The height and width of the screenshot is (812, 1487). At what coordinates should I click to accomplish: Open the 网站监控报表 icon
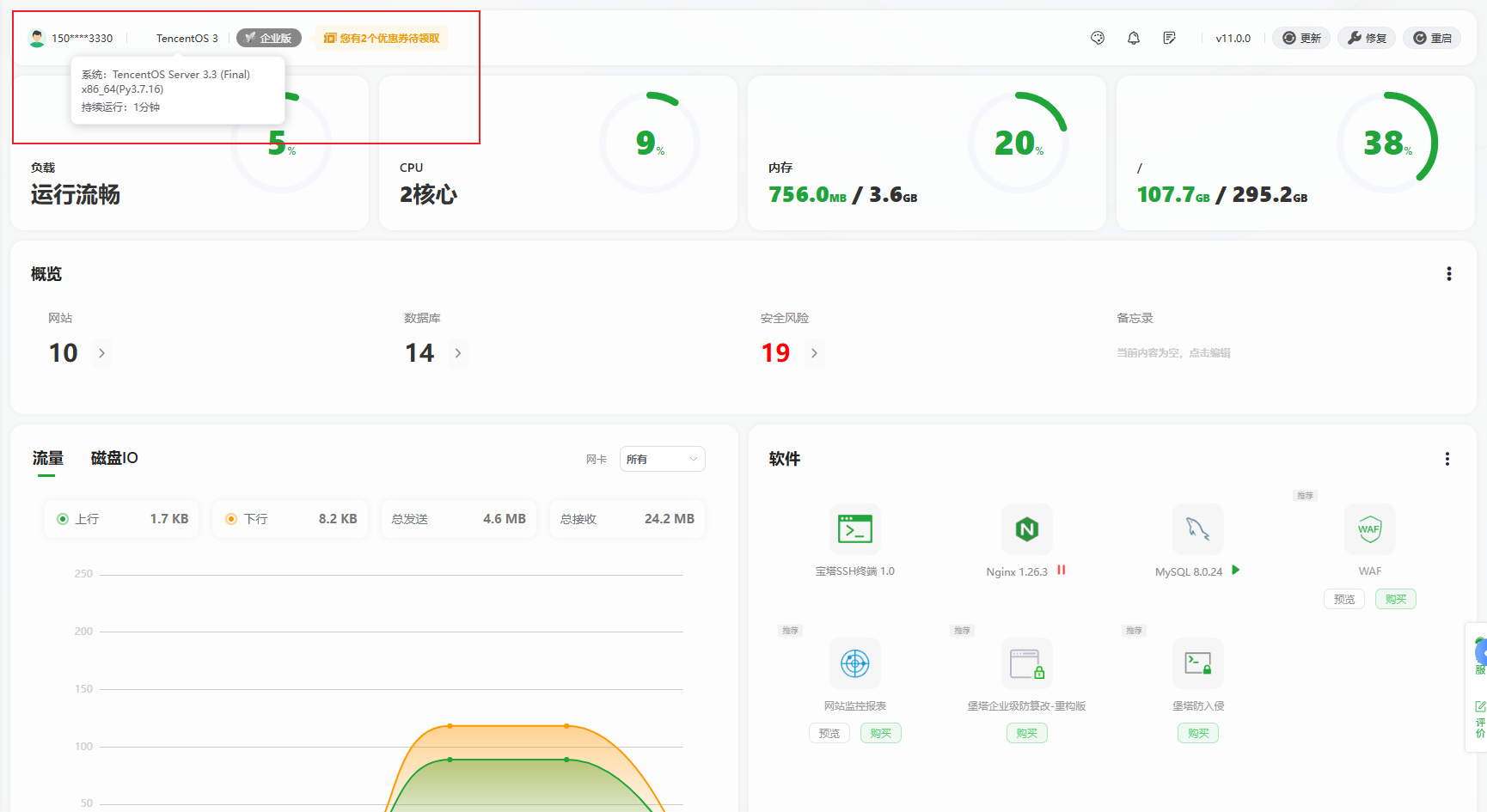[x=854, y=663]
